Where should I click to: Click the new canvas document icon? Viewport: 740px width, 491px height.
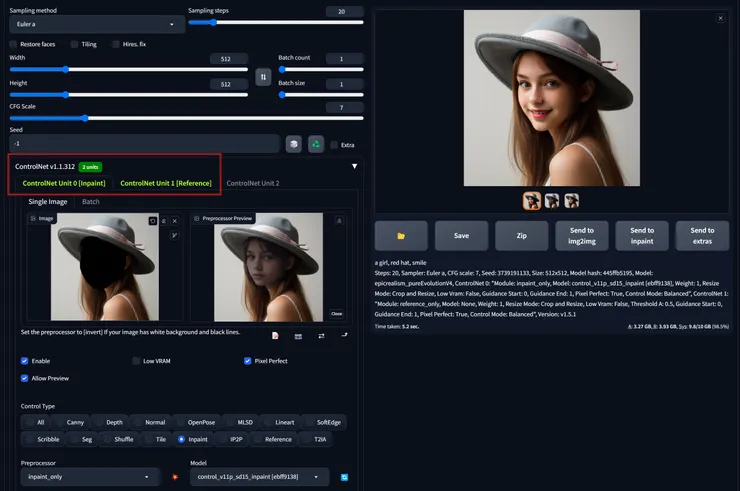click(275, 336)
